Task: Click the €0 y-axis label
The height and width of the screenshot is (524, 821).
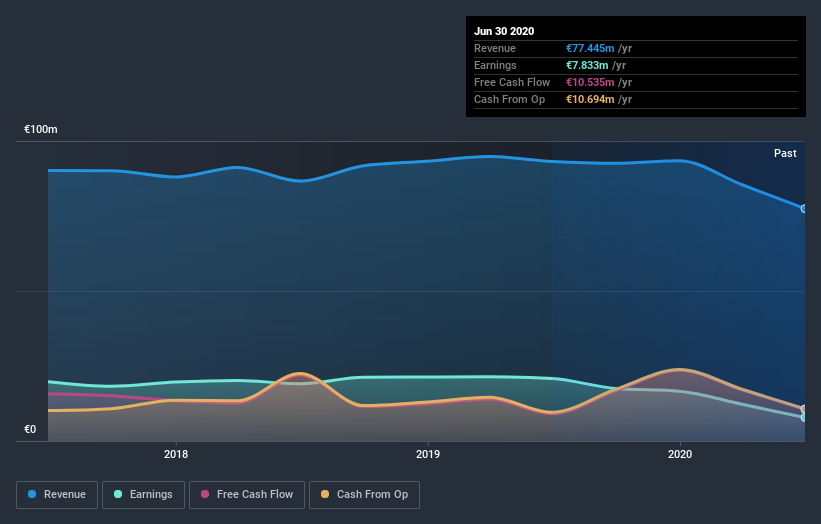Action: pyautogui.click(x=30, y=429)
